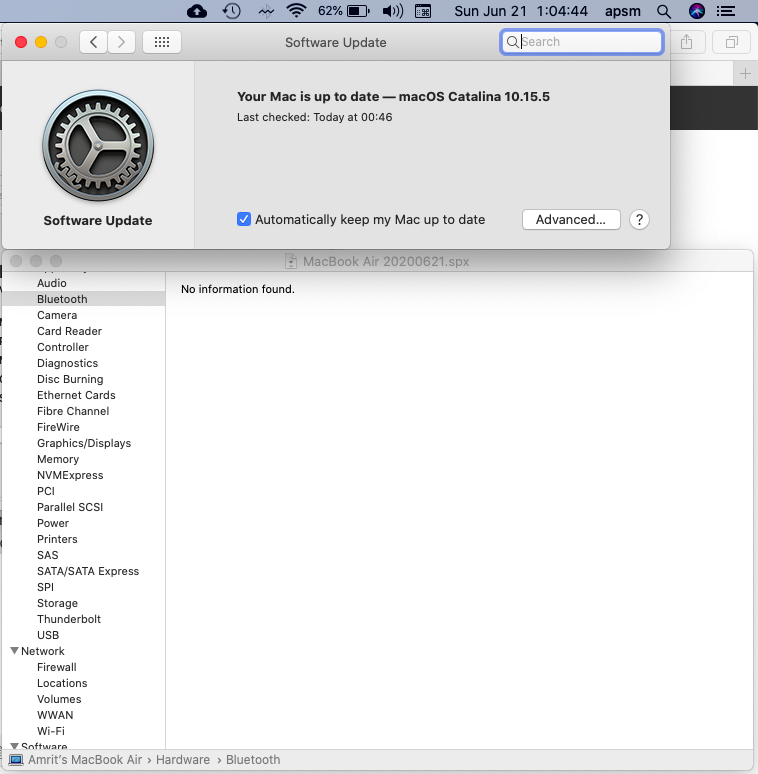Select Disc Burning in the sidebar
The height and width of the screenshot is (774, 758).
(70, 379)
